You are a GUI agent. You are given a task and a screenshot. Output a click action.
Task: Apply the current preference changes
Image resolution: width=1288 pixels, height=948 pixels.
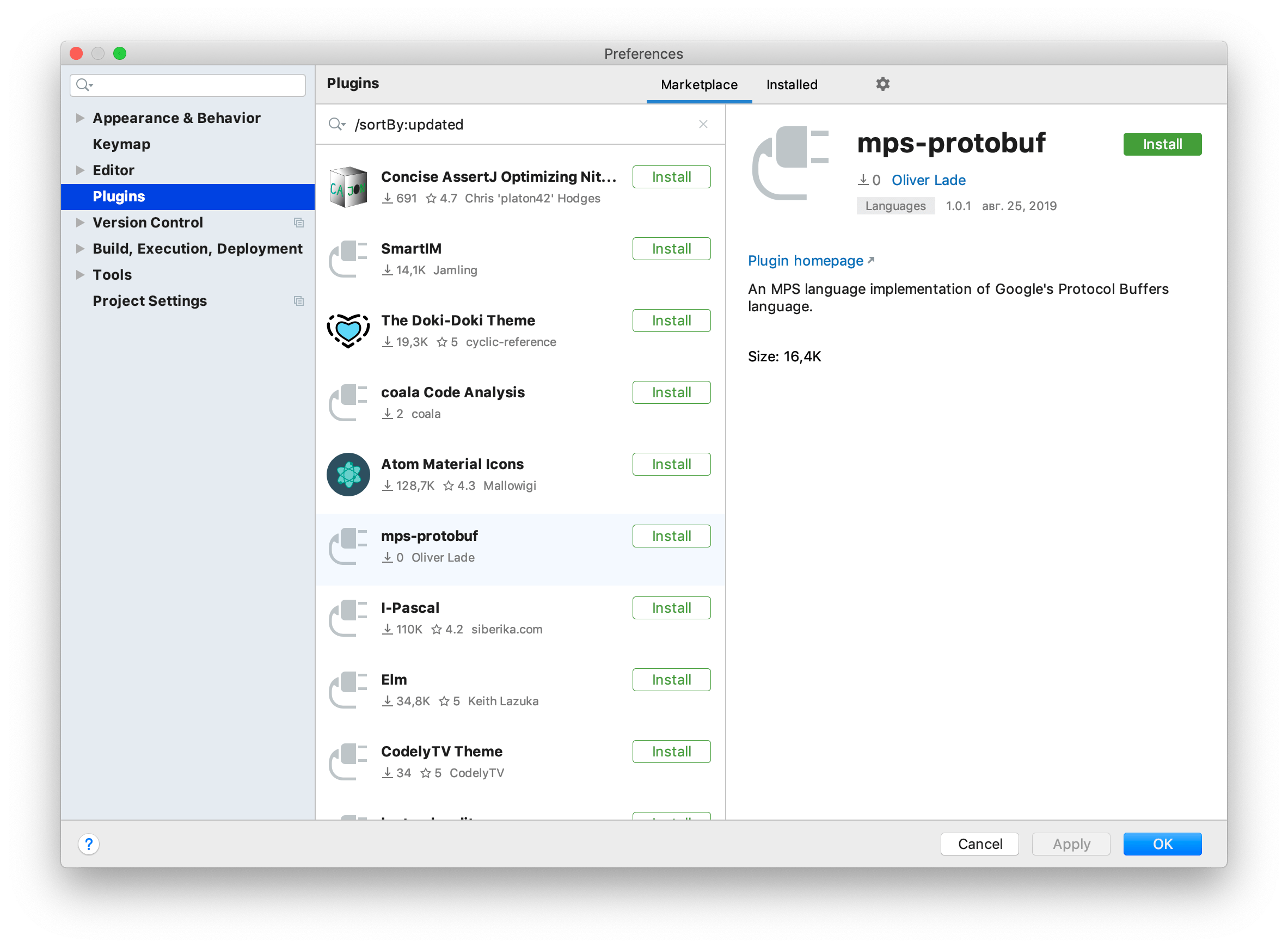1070,844
